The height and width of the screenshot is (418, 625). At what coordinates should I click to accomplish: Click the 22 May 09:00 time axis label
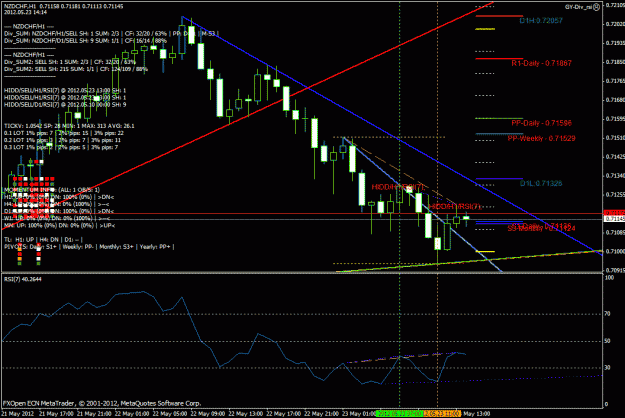(x=208, y=414)
